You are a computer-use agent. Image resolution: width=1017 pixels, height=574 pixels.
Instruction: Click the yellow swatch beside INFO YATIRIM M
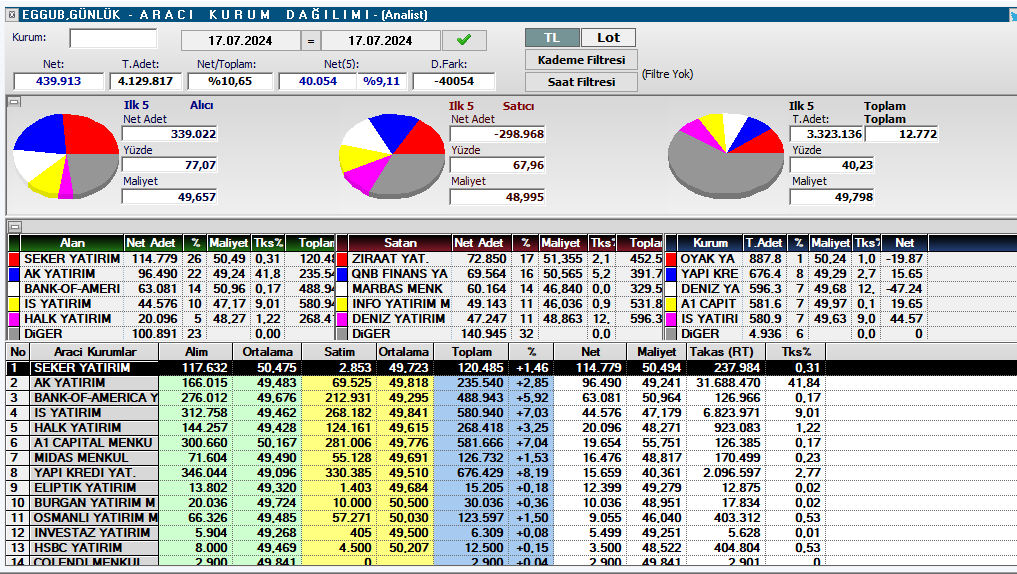[x=342, y=304]
